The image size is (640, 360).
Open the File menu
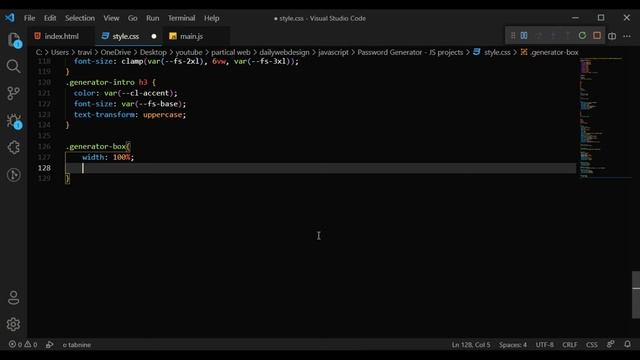tap(29, 18)
